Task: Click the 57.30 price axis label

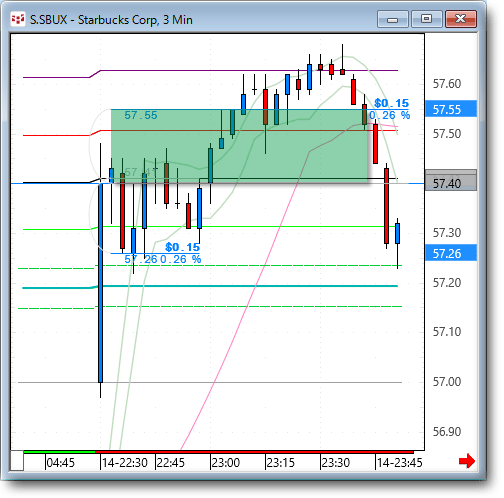Action: pyautogui.click(x=447, y=233)
